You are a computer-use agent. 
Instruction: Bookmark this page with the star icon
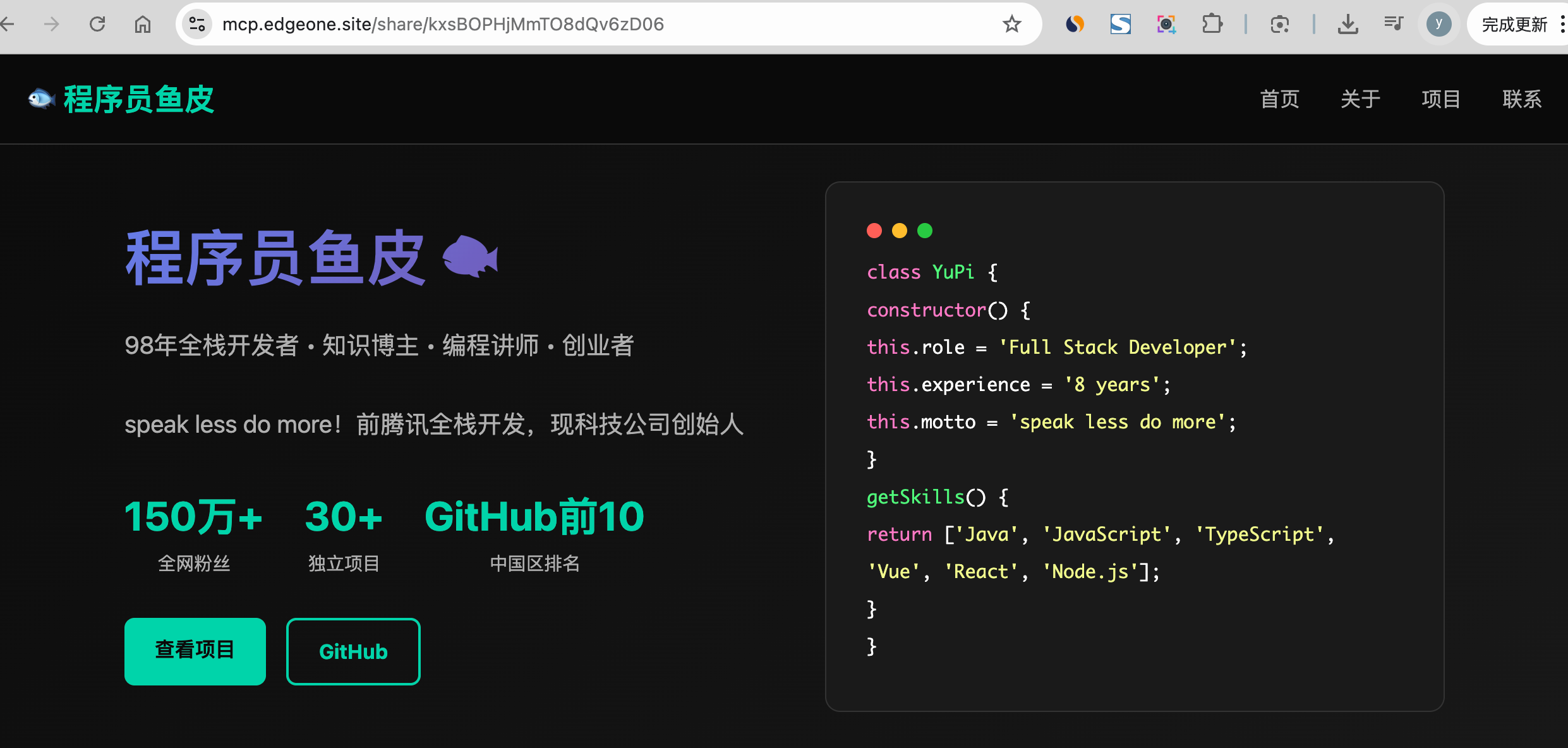[1011, 24]
